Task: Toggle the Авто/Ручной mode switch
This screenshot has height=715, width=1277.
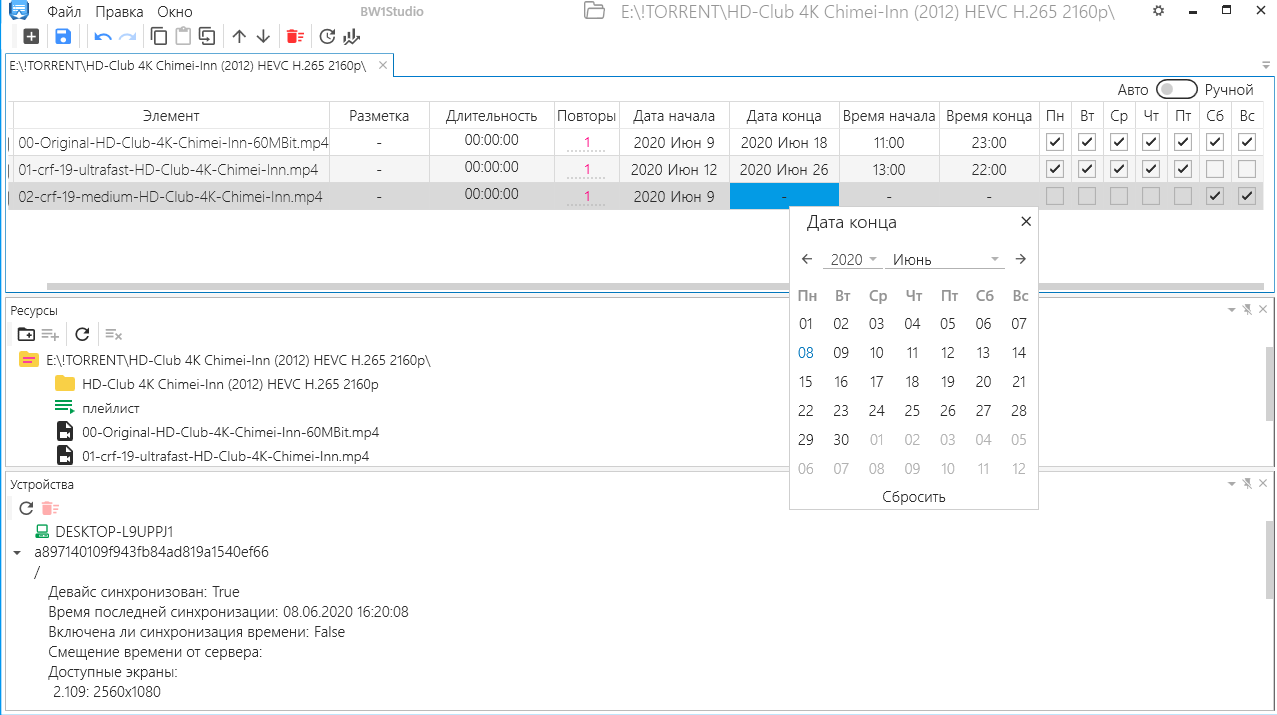Action: tap(1176, 90)
